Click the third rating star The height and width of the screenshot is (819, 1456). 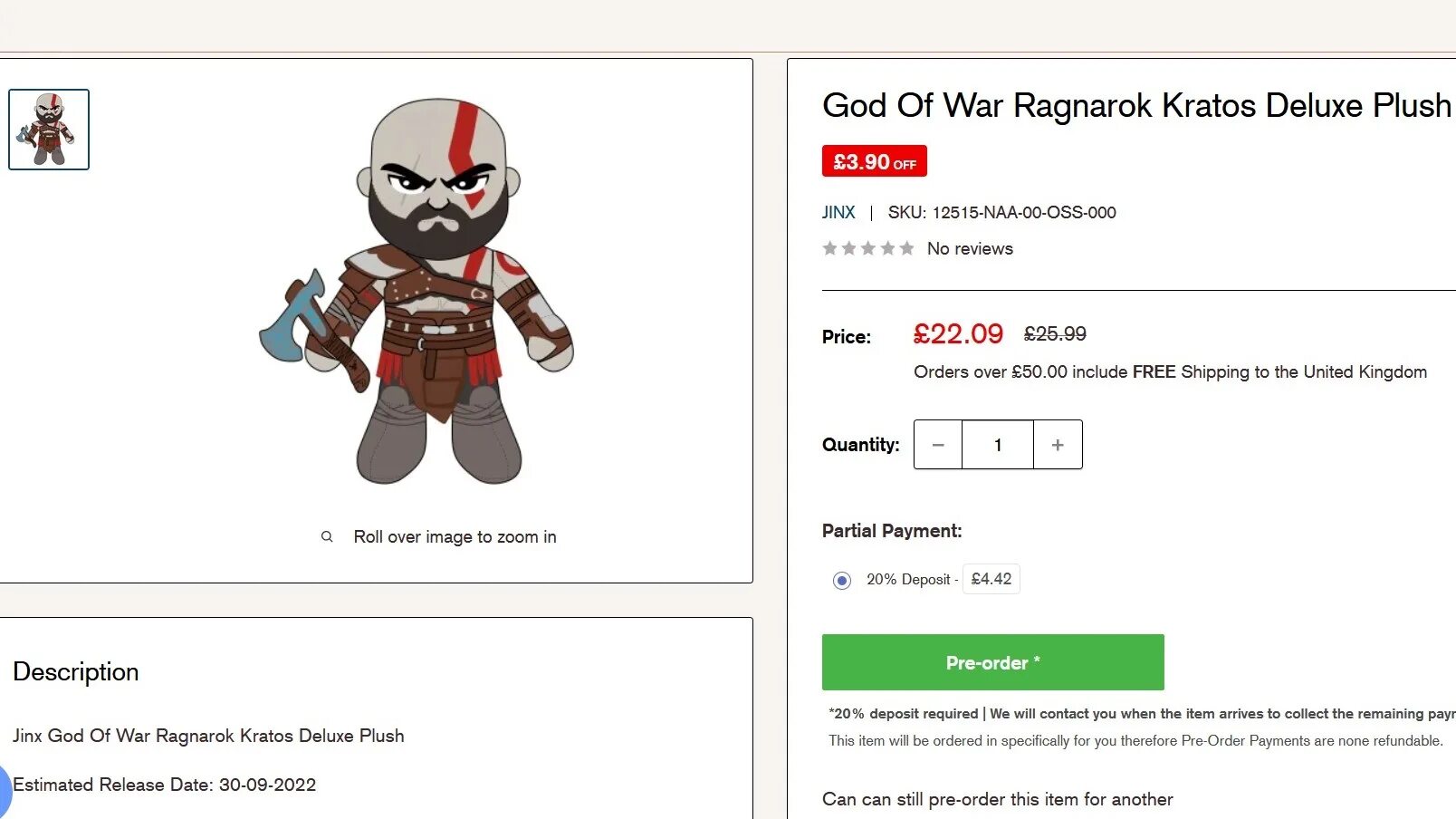(x=868, y=248)
